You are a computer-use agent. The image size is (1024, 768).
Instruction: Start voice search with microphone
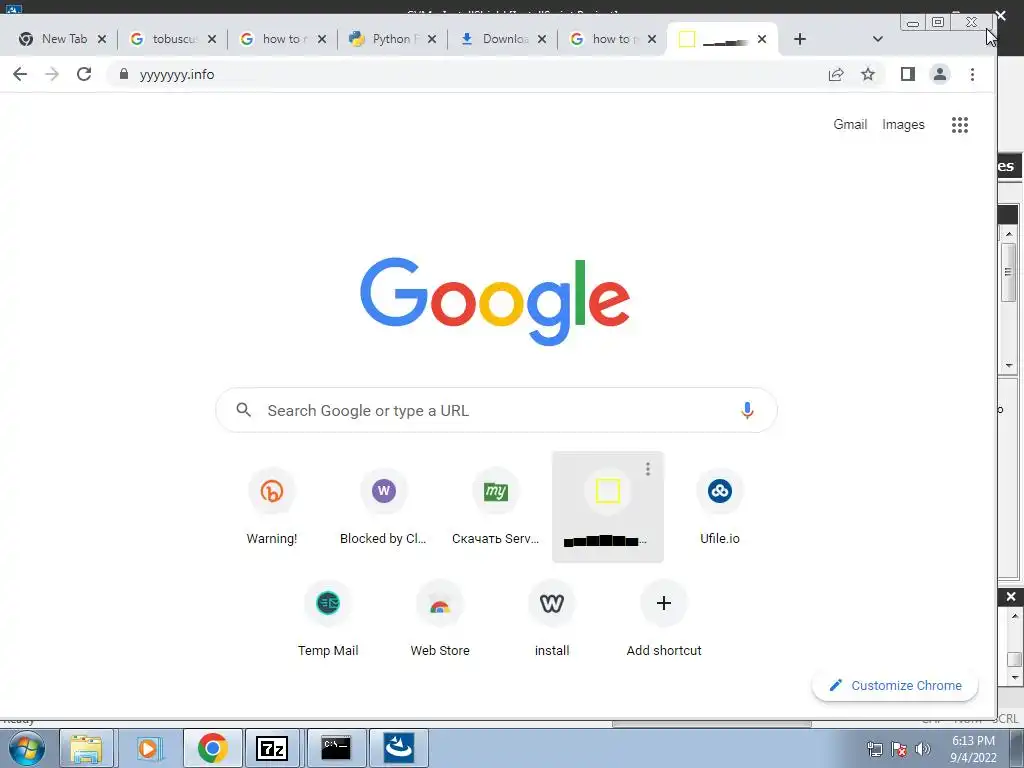coord(748,410)
